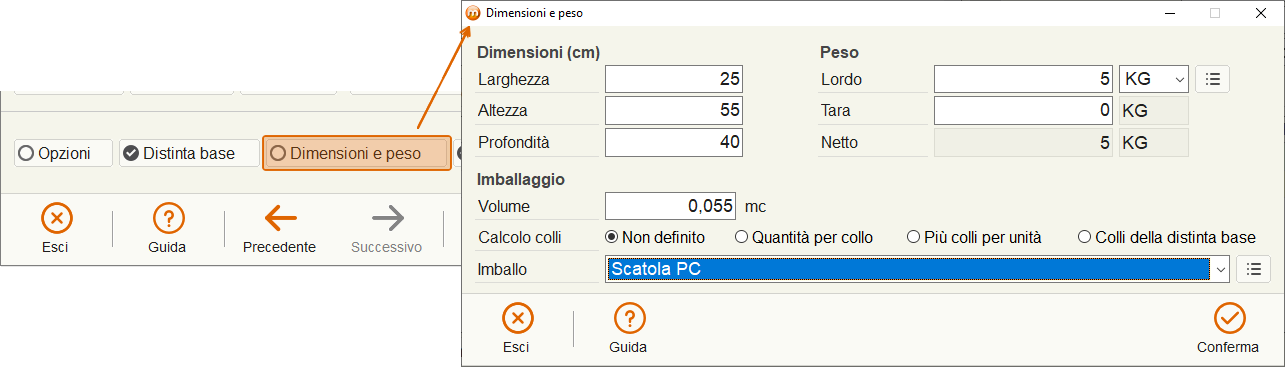This screenshot has width=1285, height=367.
Task: Select Quantità per collo option
Action: click(804, 237)
